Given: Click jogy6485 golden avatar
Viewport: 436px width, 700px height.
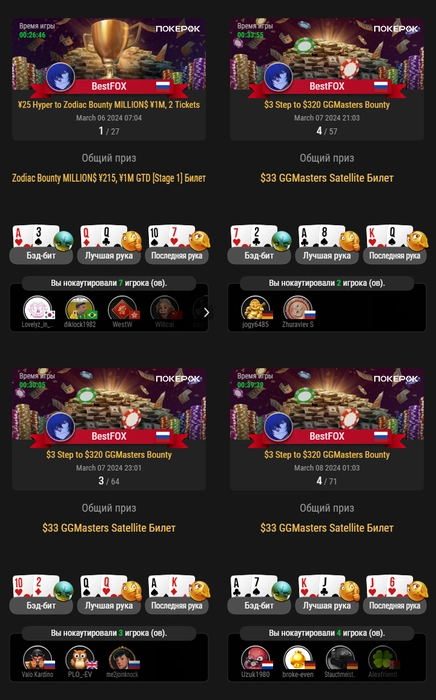Looking at the screenshot, I should tap(255, 308).
